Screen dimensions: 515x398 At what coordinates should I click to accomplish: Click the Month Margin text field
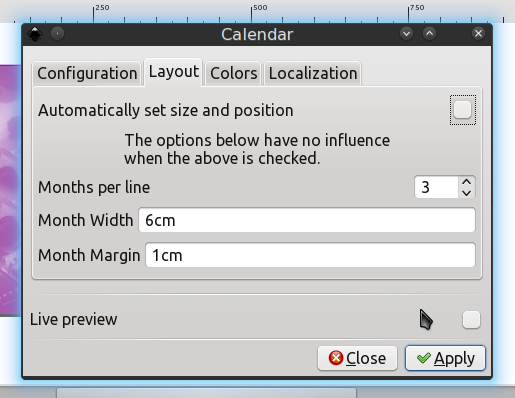[x=310, y=255]
